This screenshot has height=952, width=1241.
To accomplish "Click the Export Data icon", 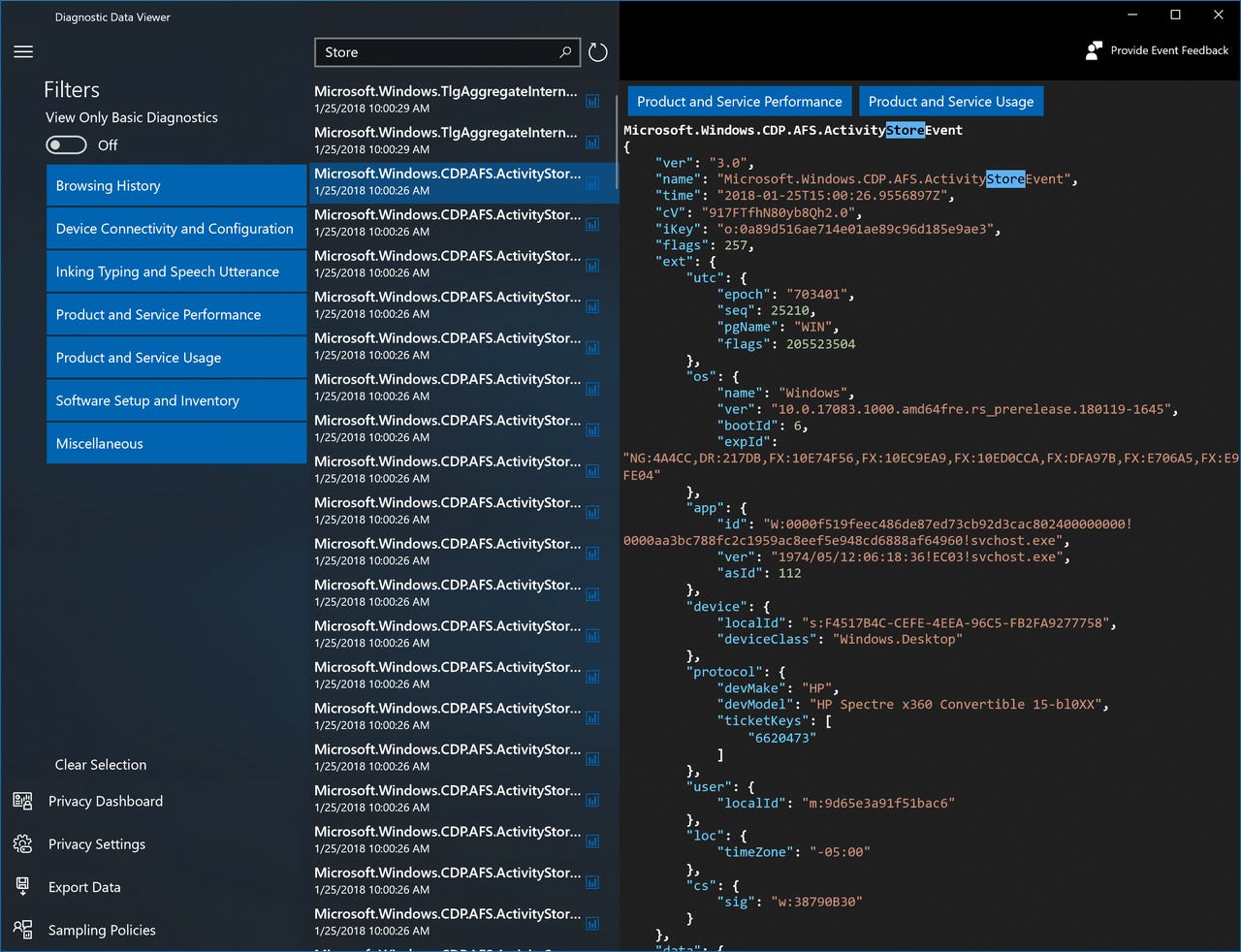I will (x=22, y=886).
